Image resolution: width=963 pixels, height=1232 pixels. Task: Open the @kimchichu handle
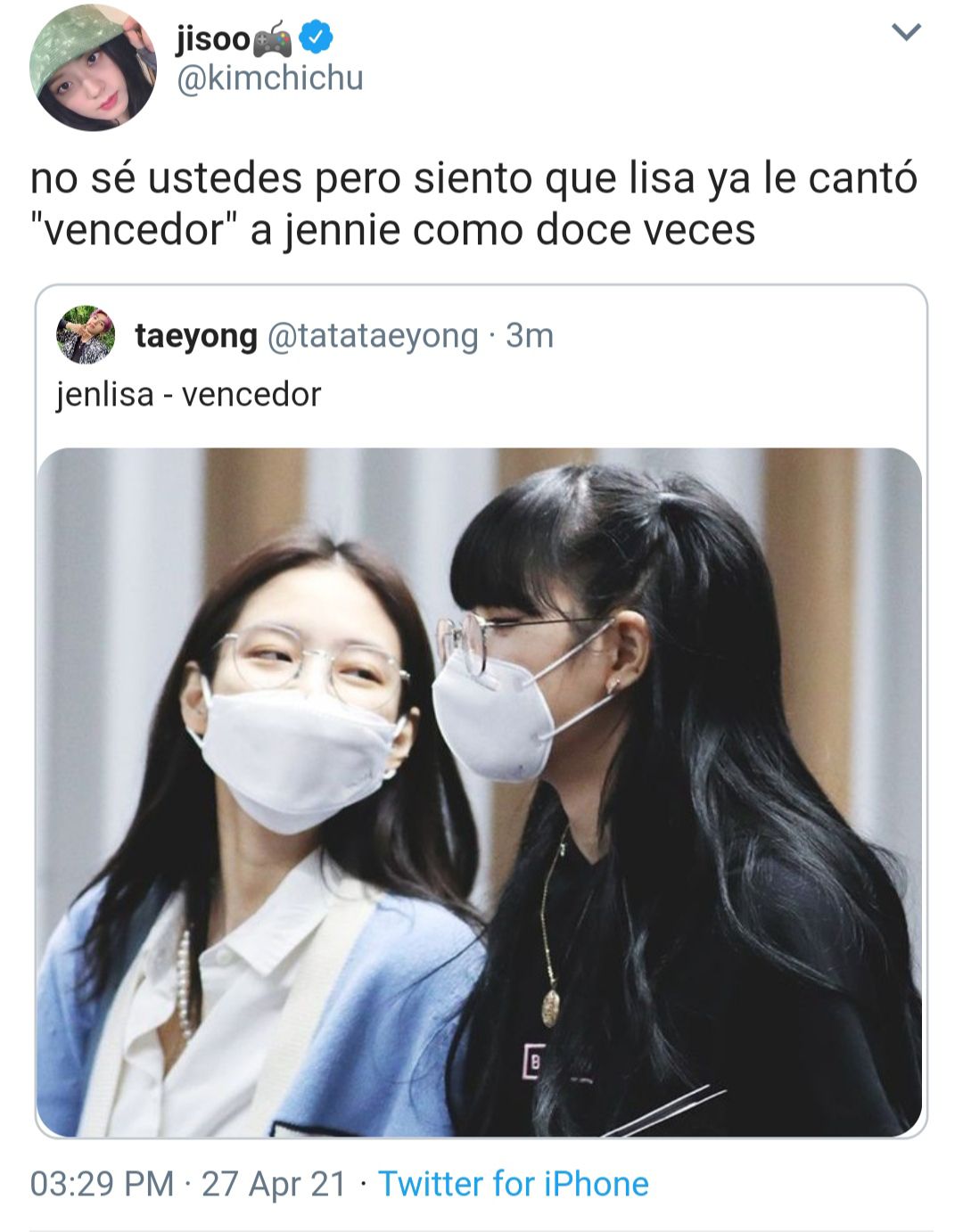(x=270, y=78)
